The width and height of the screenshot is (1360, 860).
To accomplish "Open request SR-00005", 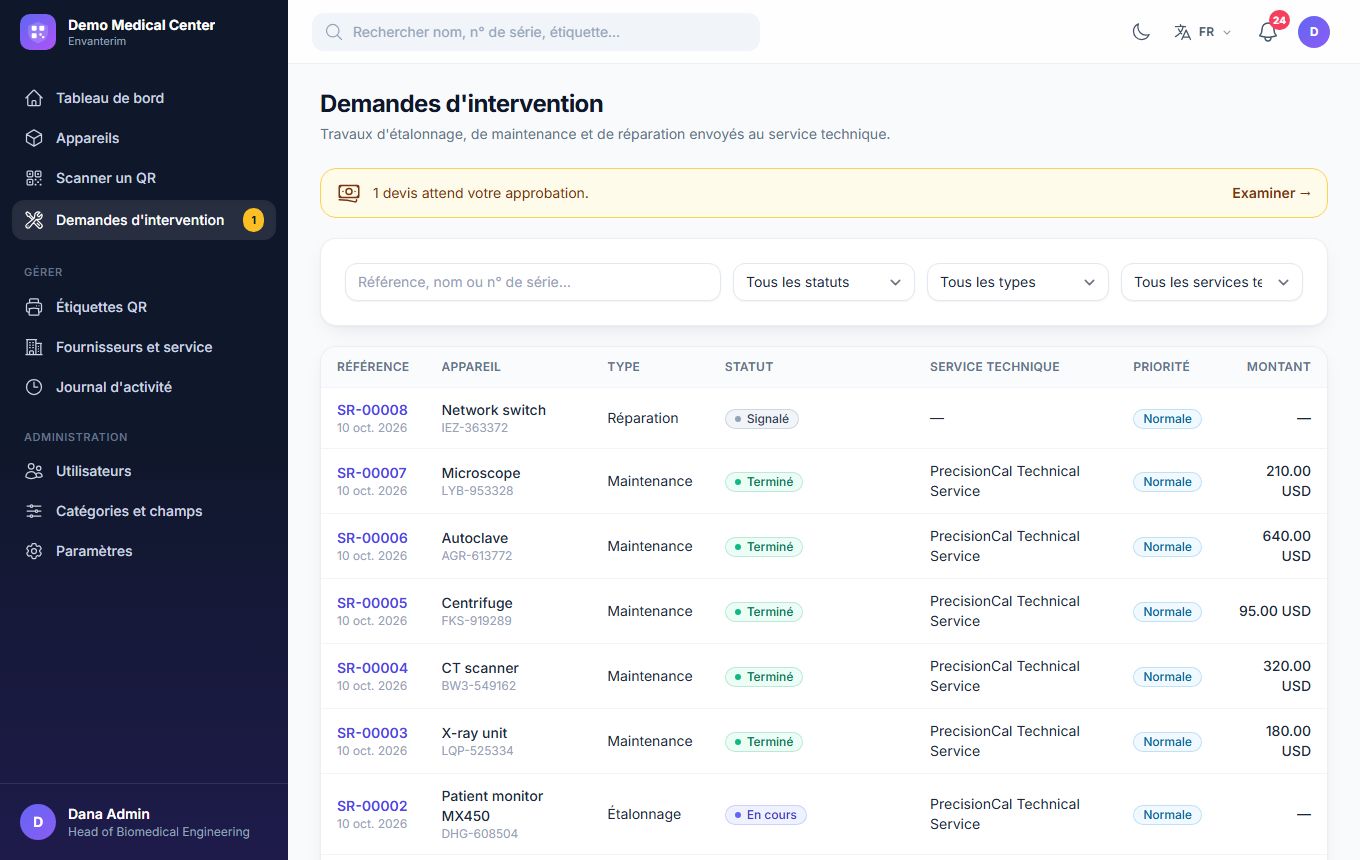I will point(372,603).
